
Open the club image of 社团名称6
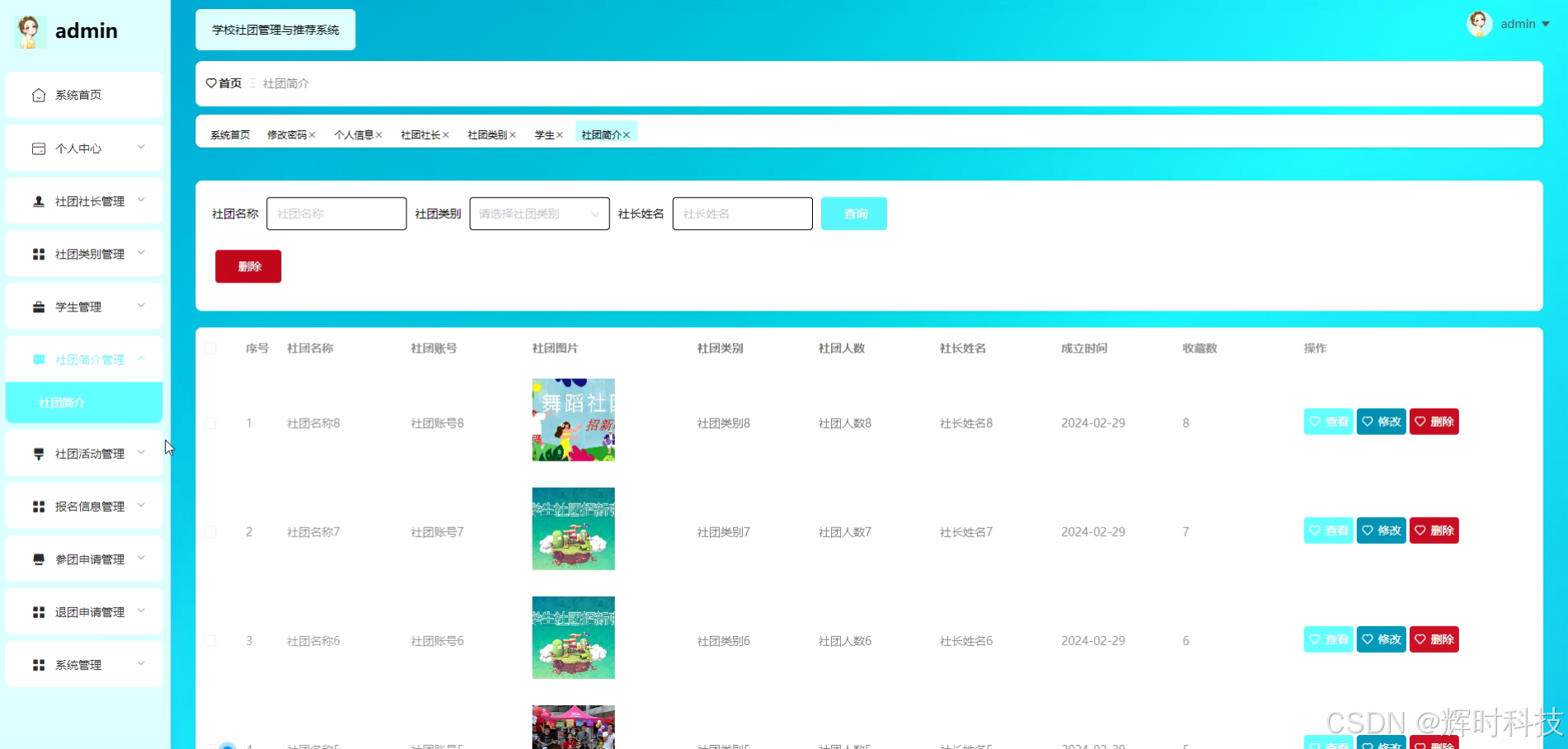(x=573, y=637)
